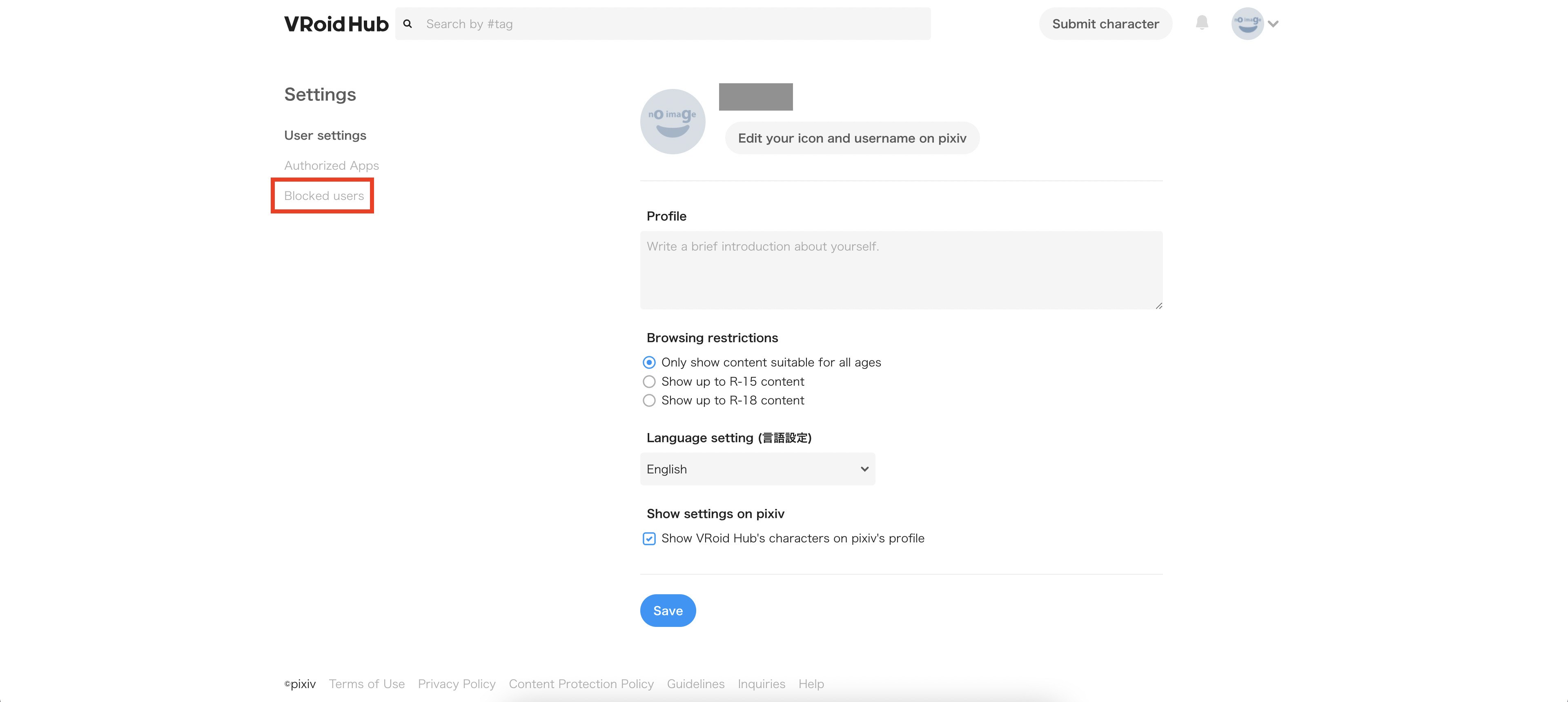
Task: Open the Privacy Policy footer link
Action: (x=457, y=684)
